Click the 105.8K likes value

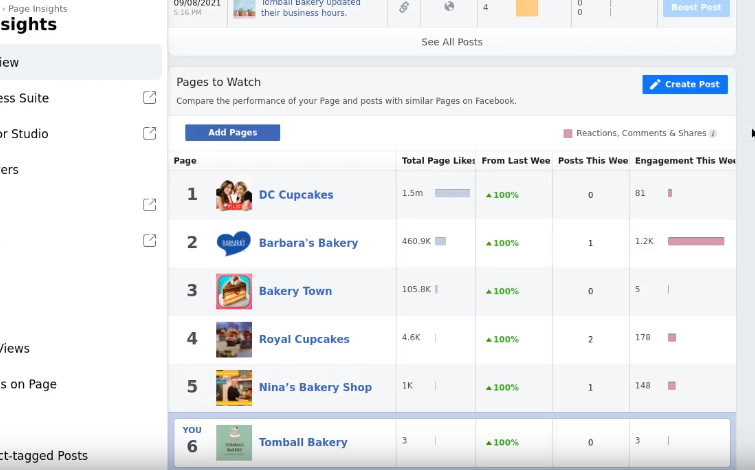tap(416, 289)
